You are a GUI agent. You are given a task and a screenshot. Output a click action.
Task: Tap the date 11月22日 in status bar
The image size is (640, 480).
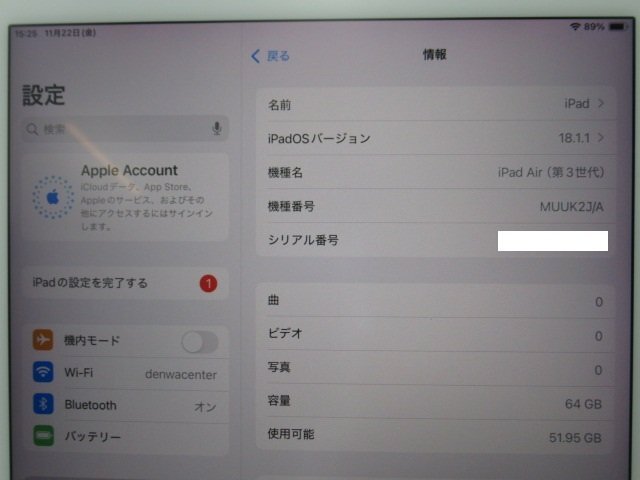[x=70, y=33]
